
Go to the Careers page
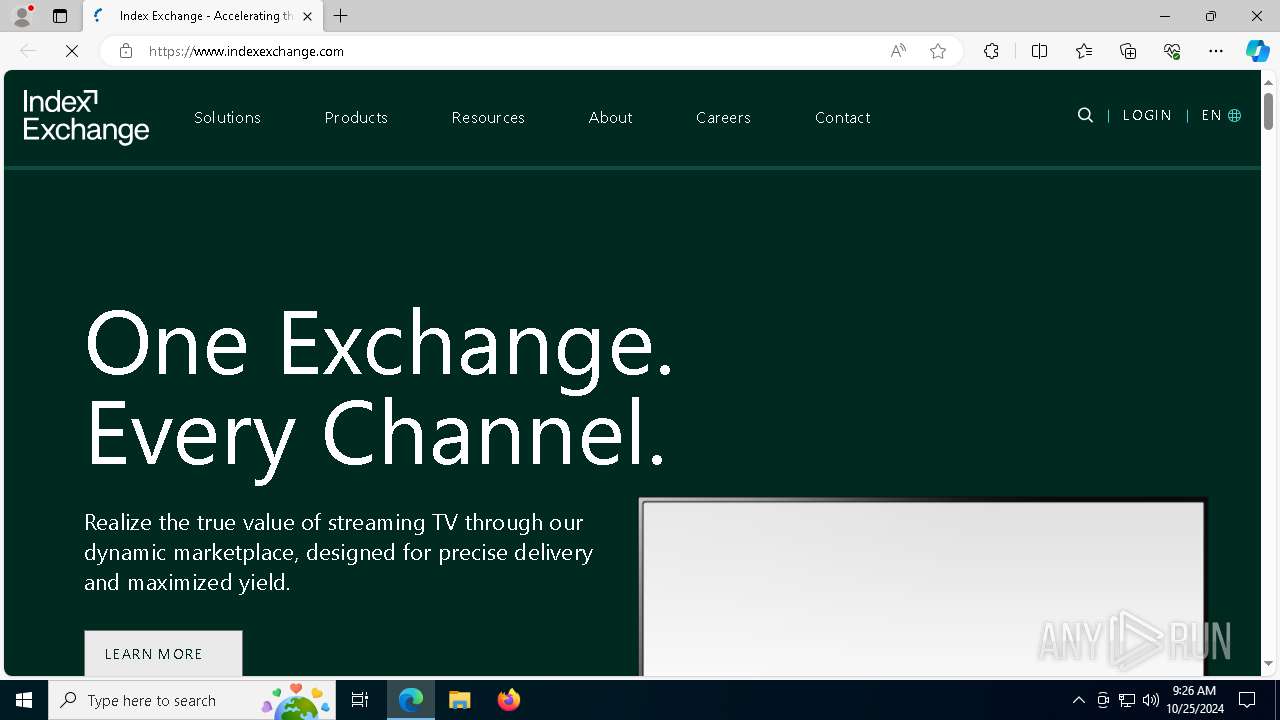click(723, 117)
